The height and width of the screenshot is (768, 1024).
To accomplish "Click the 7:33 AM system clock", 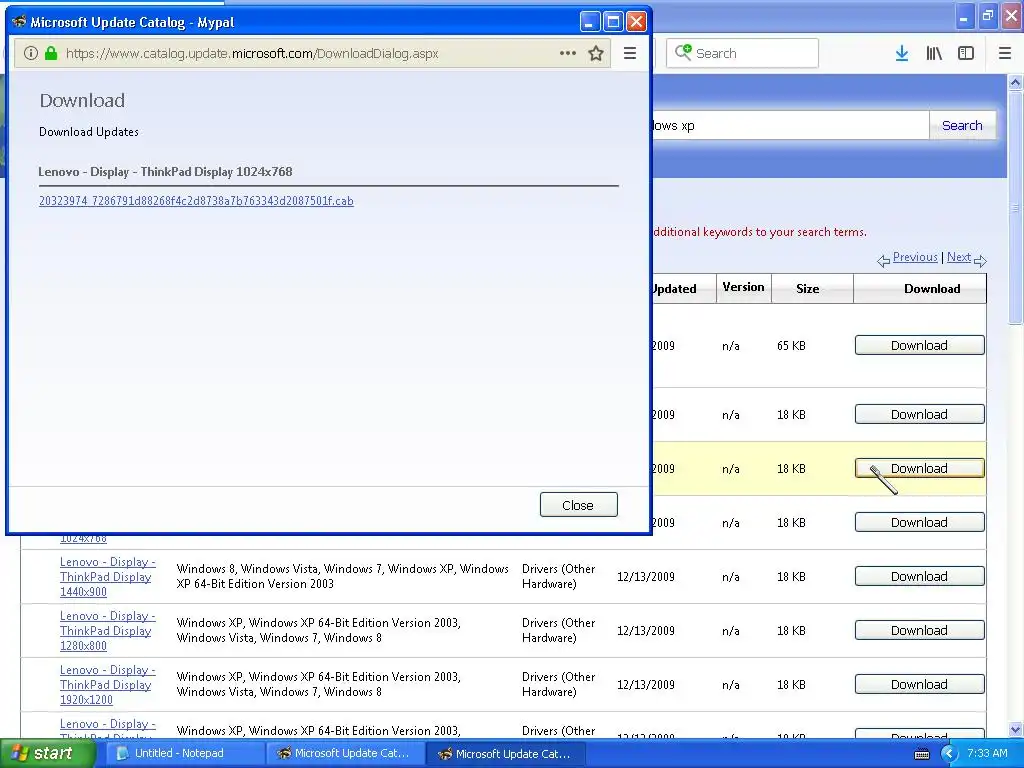I will (987, 753).
